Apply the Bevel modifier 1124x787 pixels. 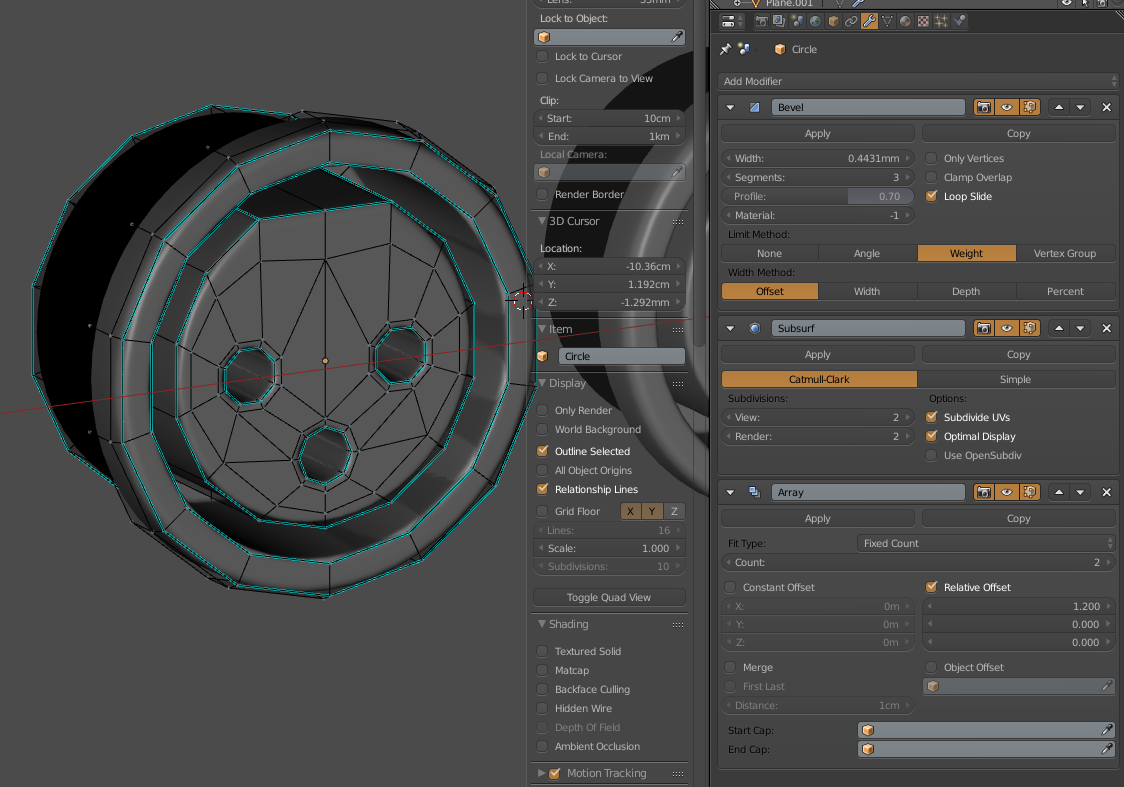pyautogui.click(x=818, y=133)
